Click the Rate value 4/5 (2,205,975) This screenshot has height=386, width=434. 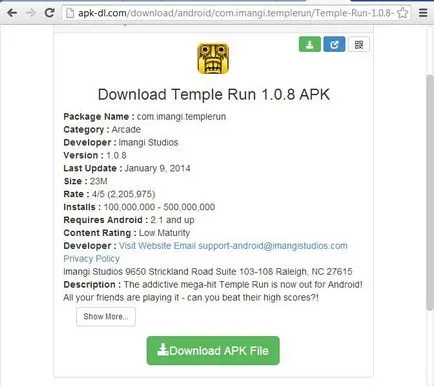(123, 194)
